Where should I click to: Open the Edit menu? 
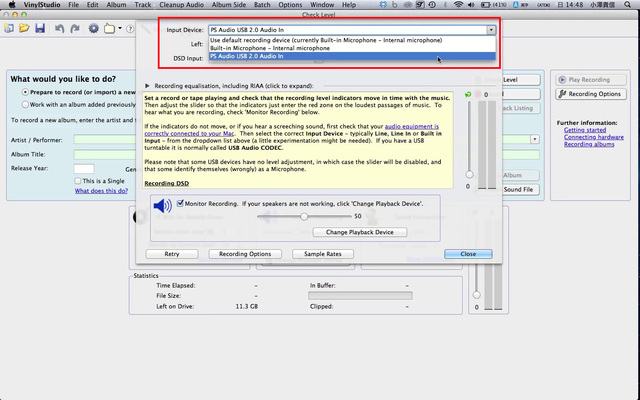coord(93,5)
